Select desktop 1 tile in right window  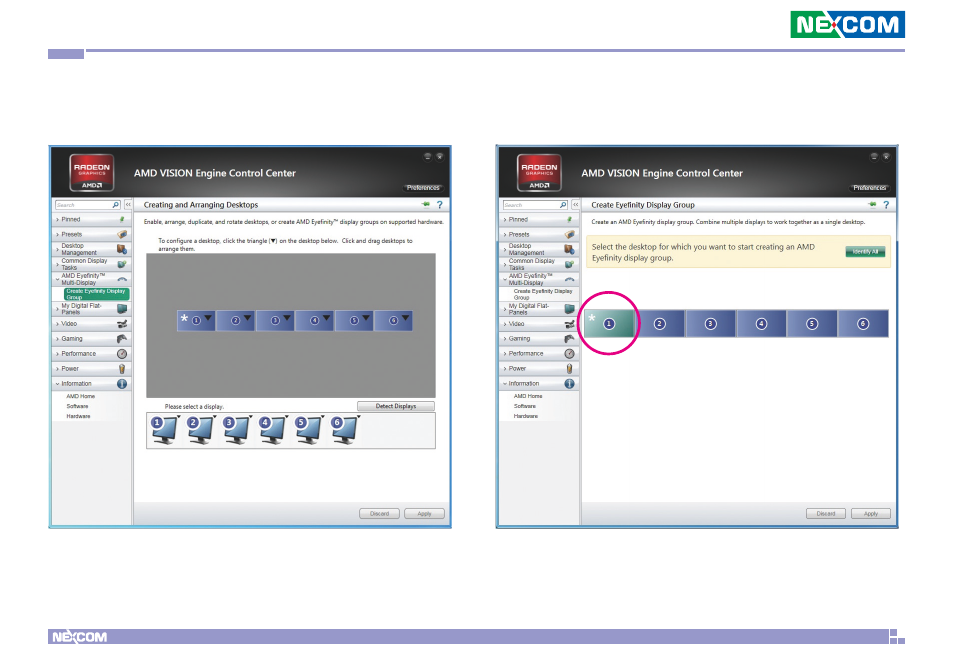pos(609,324)
